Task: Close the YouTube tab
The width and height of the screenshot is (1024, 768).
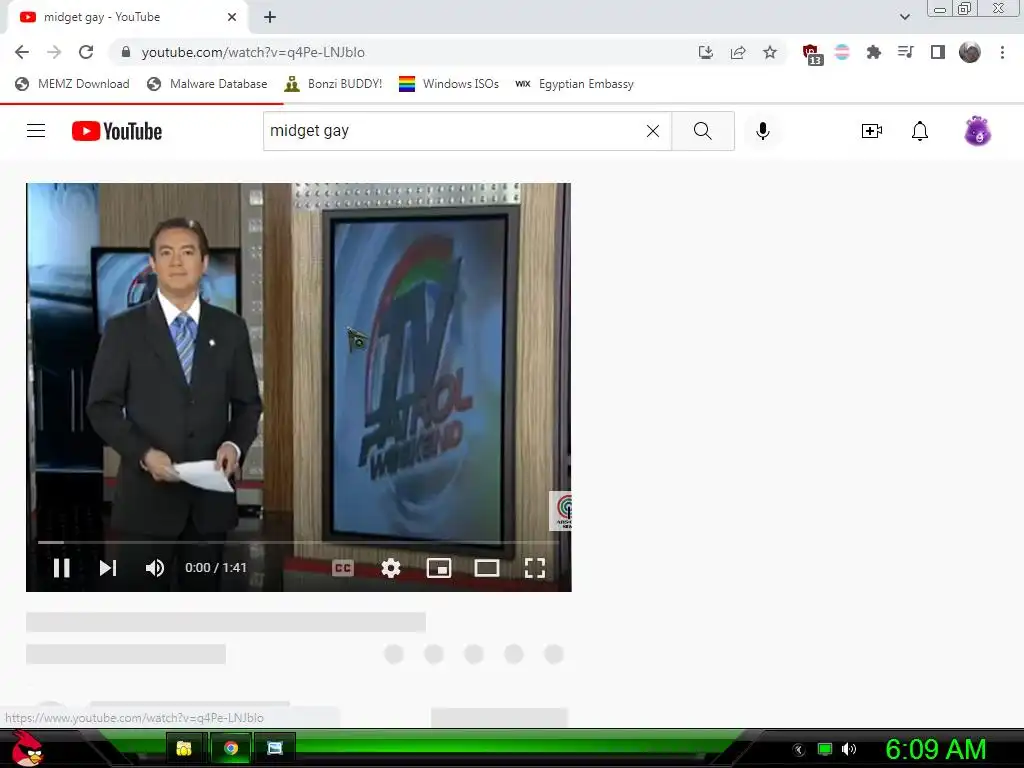Action: coord(232,17)
